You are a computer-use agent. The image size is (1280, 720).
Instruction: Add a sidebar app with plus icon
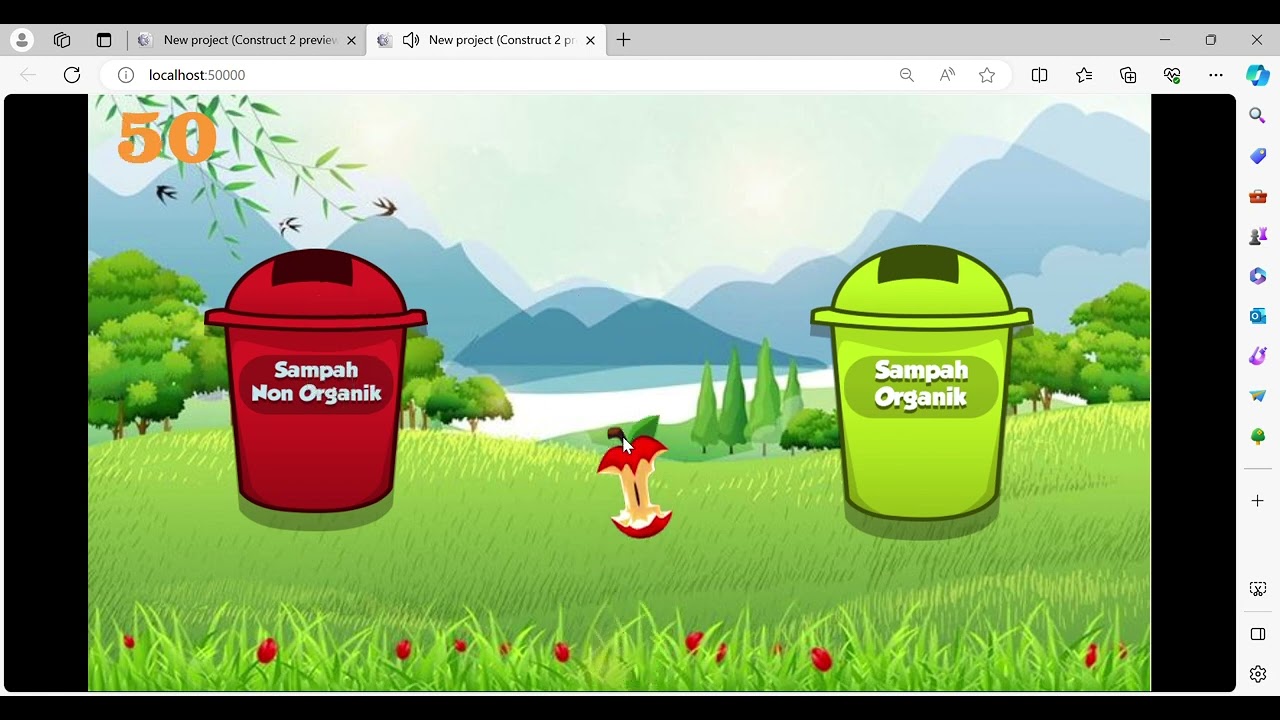click(1258, 500)
